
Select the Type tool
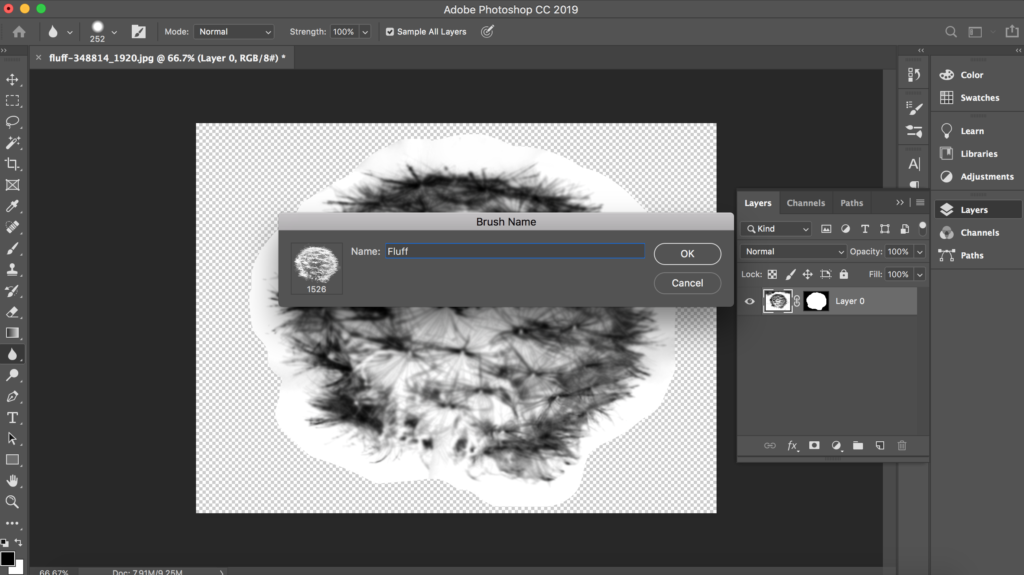point(12,418)
